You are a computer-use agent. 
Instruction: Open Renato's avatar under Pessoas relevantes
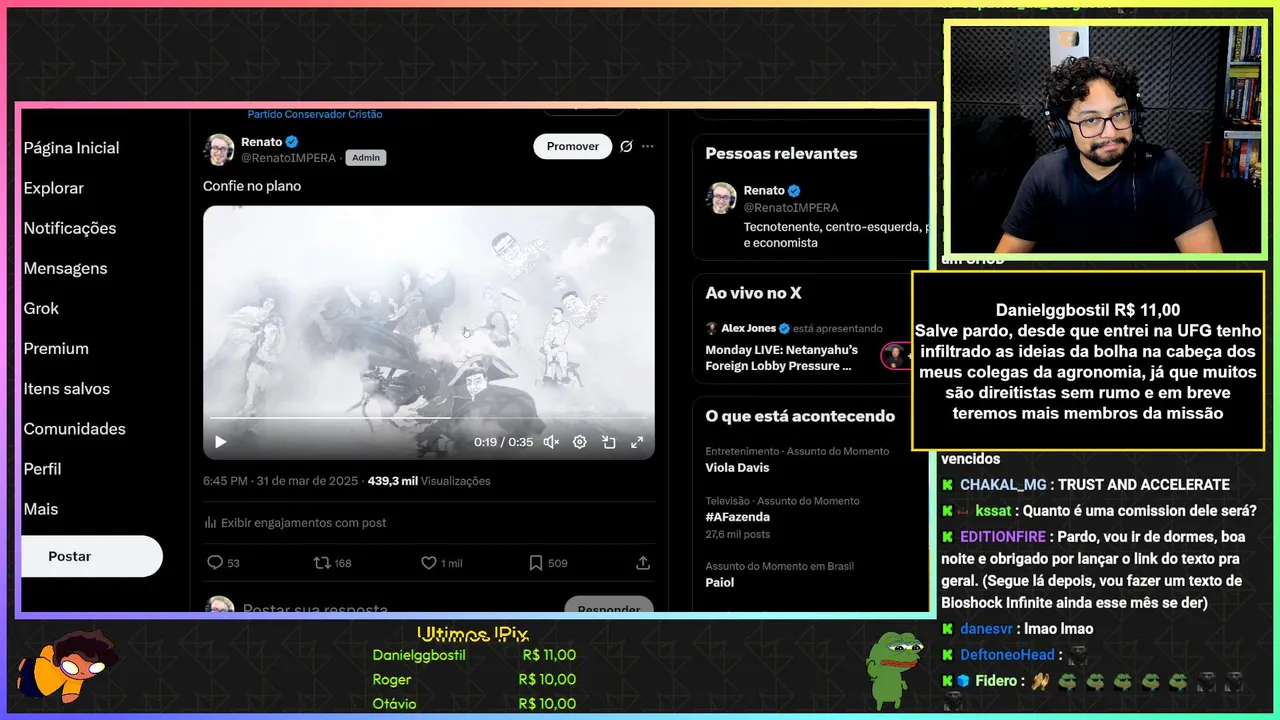point(721,198)
